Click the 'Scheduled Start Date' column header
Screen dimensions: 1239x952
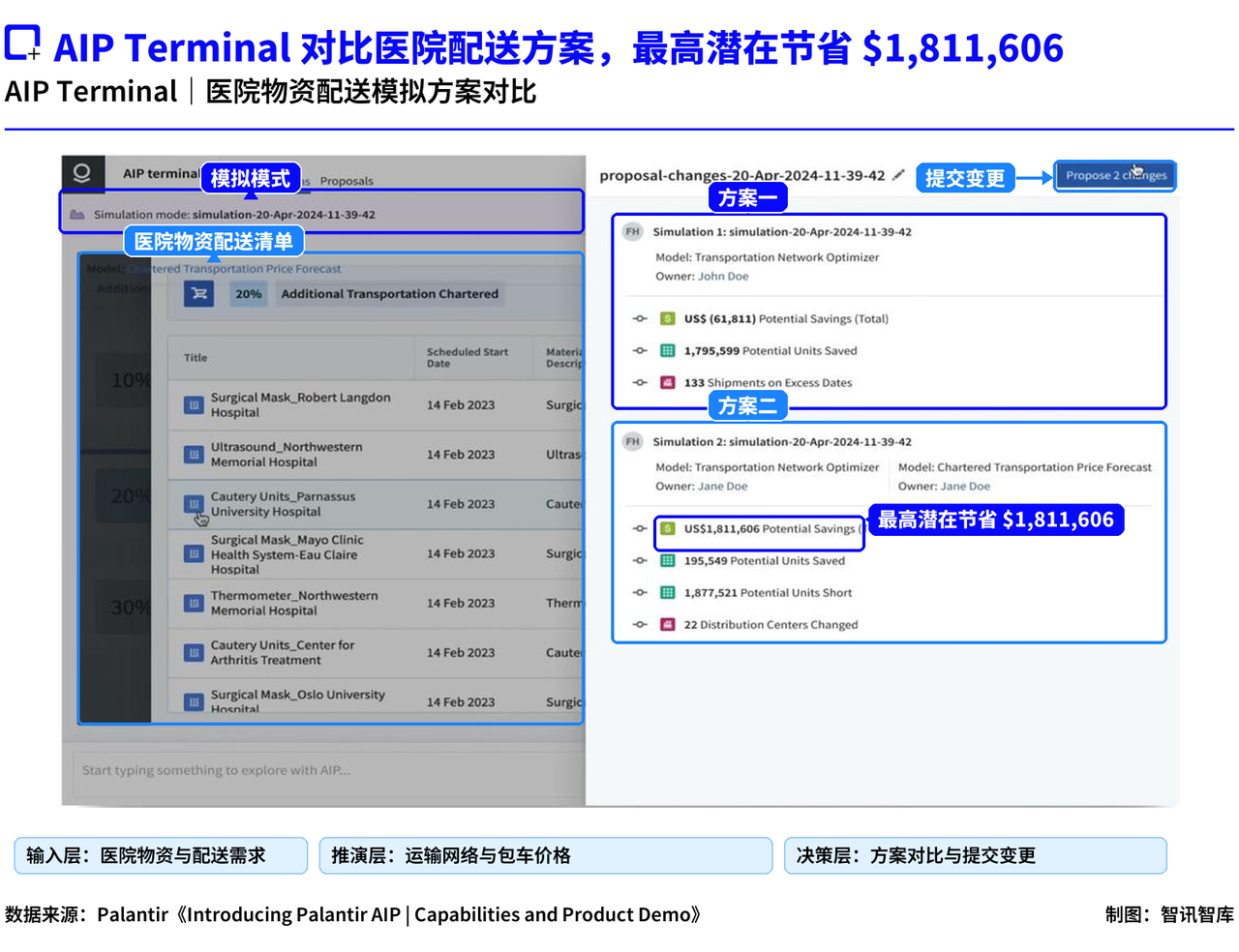[468, 358]
